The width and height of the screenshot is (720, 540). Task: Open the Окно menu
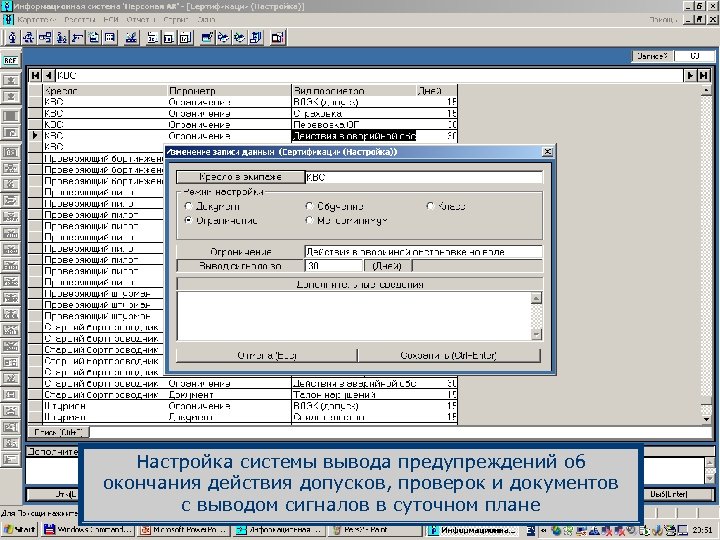pos(206,20)
